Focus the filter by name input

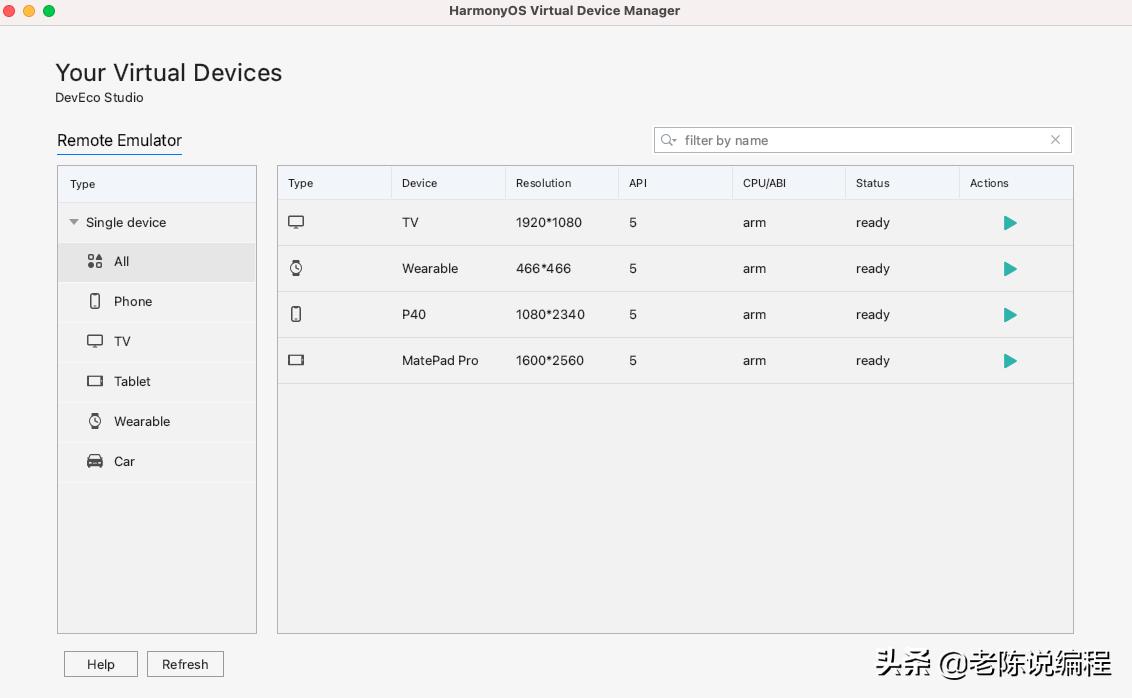[860, 140]
